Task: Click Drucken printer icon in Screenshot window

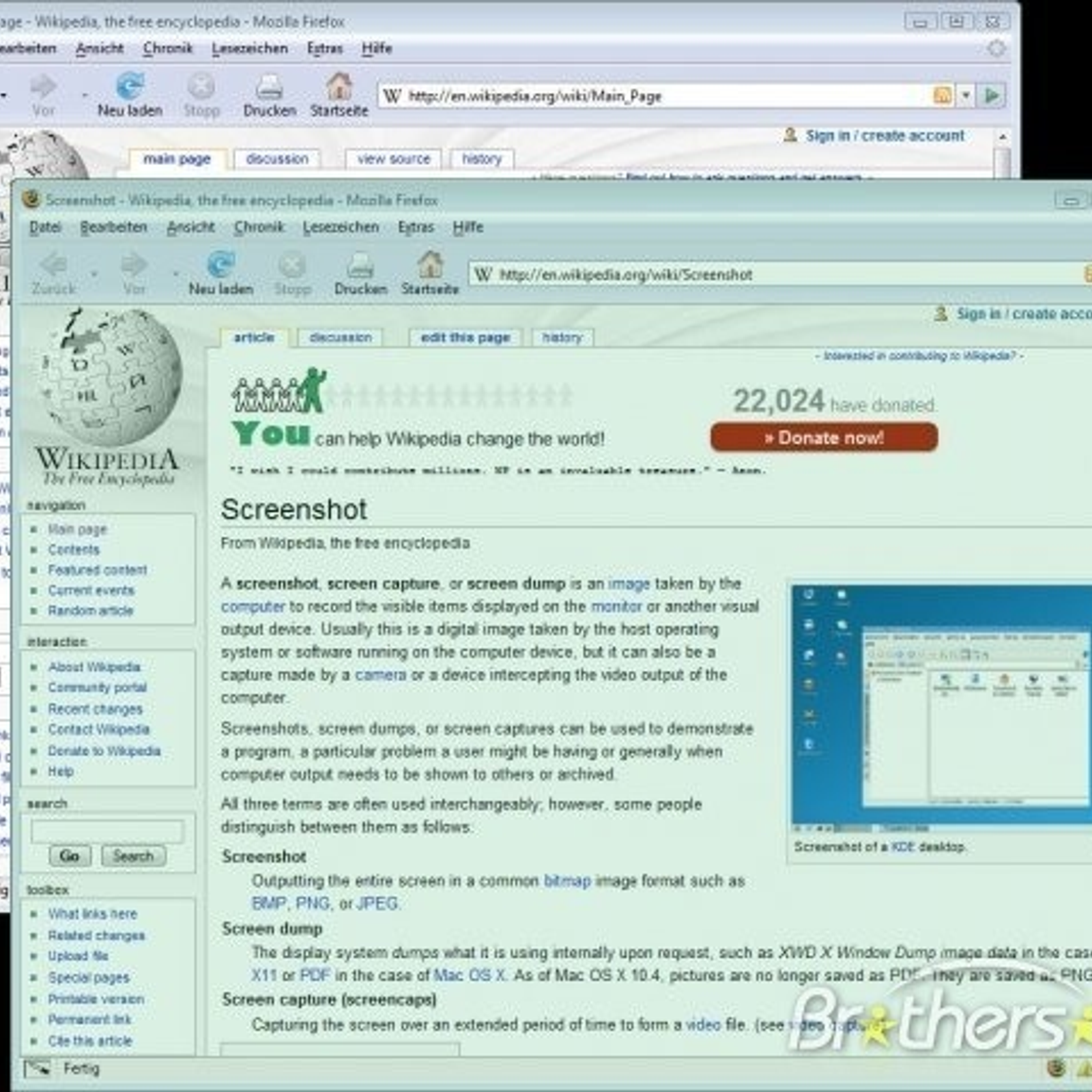Action: [x=360, y=265]
